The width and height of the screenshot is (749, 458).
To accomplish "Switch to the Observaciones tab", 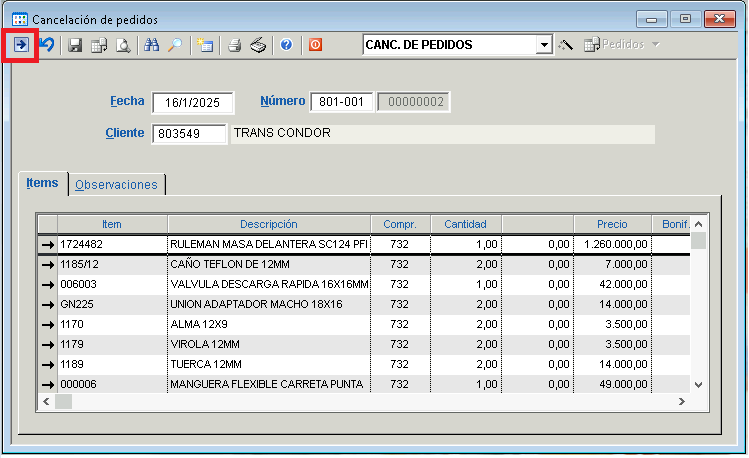I will 116,185.
